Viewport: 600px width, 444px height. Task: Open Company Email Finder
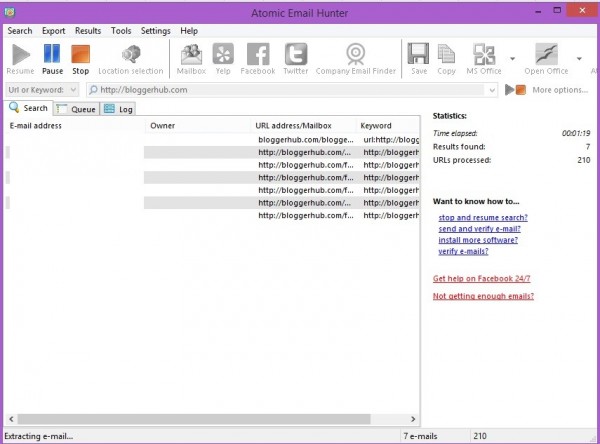356,59
